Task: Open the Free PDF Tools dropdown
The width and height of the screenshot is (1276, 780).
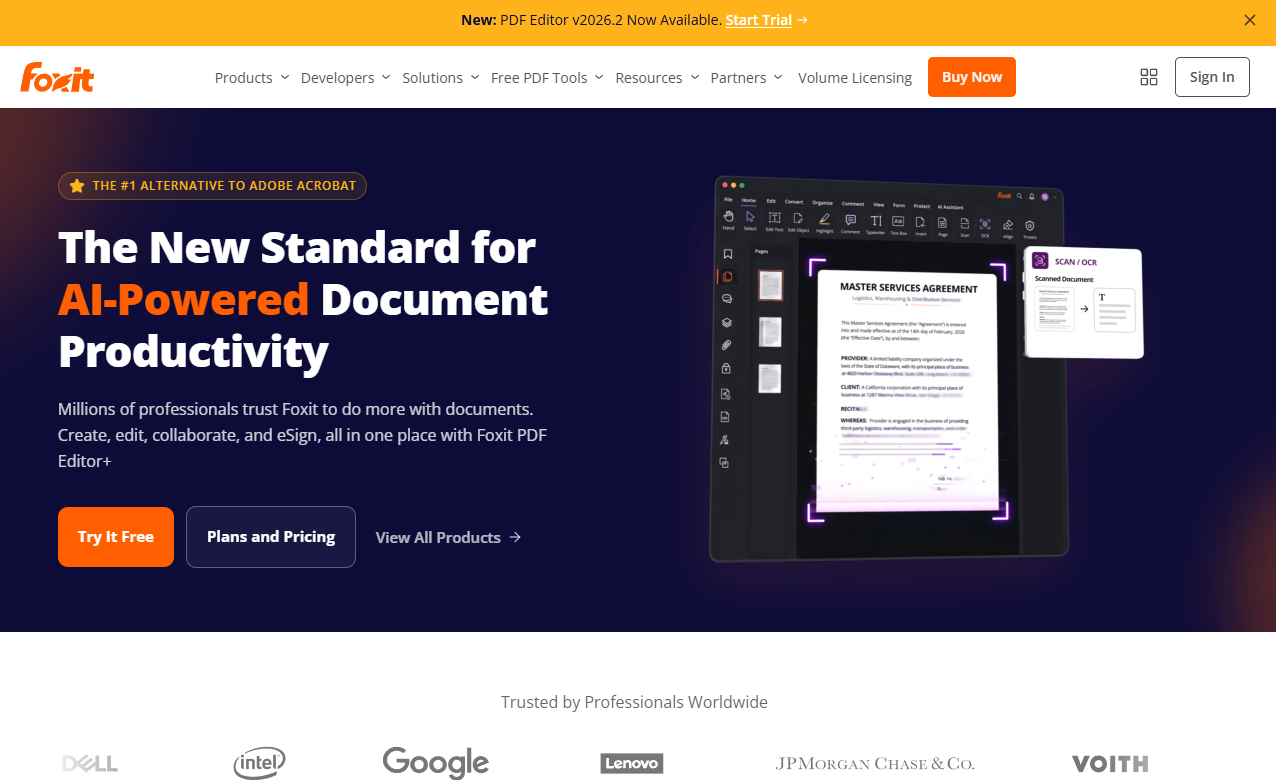Action: 547,78
